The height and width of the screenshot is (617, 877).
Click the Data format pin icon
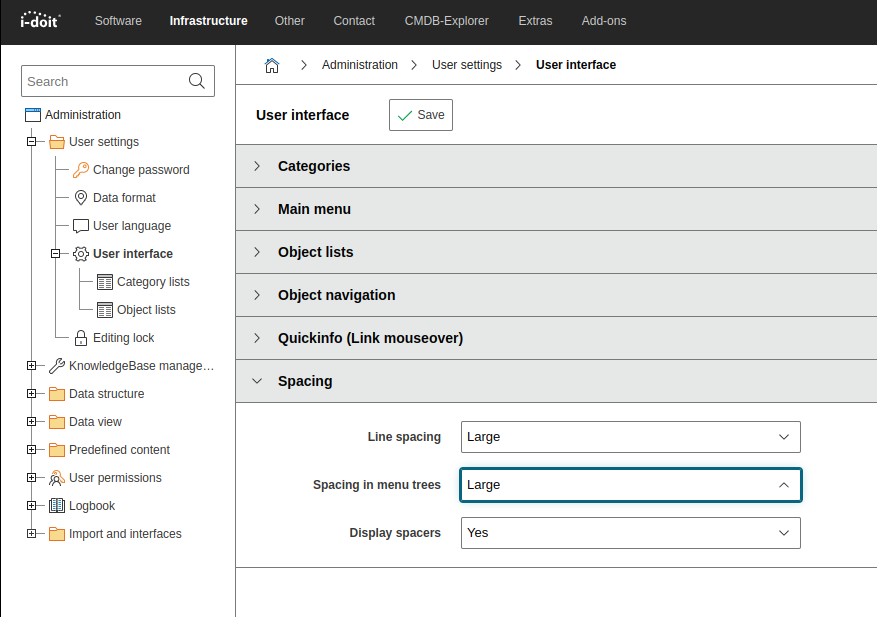tap(81, 198)
